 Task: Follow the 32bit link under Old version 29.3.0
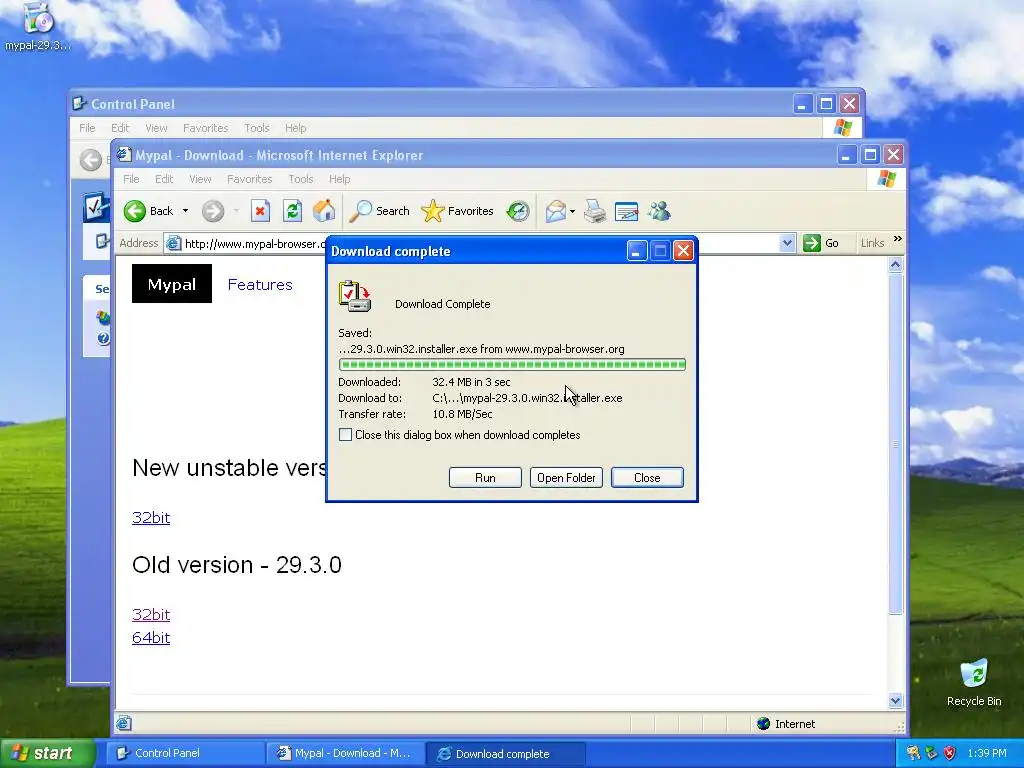coord(151,615)
